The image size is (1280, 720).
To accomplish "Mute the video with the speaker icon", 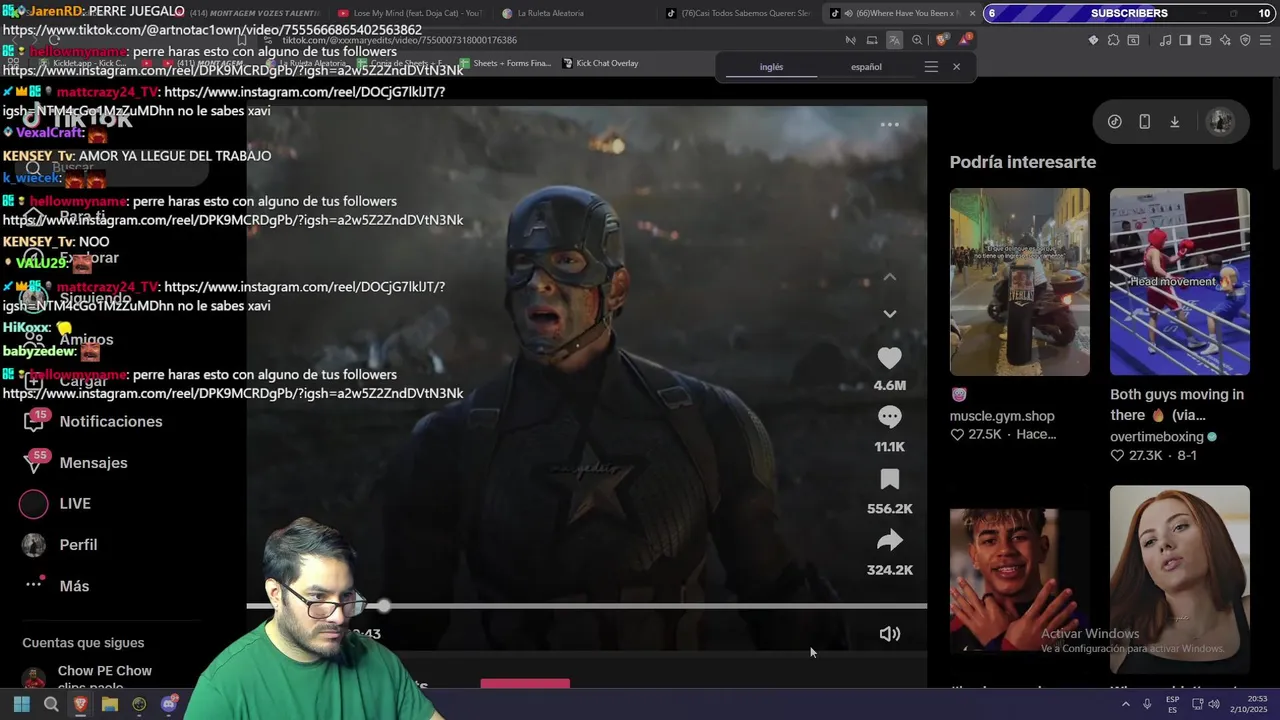I will coord(889,634).
